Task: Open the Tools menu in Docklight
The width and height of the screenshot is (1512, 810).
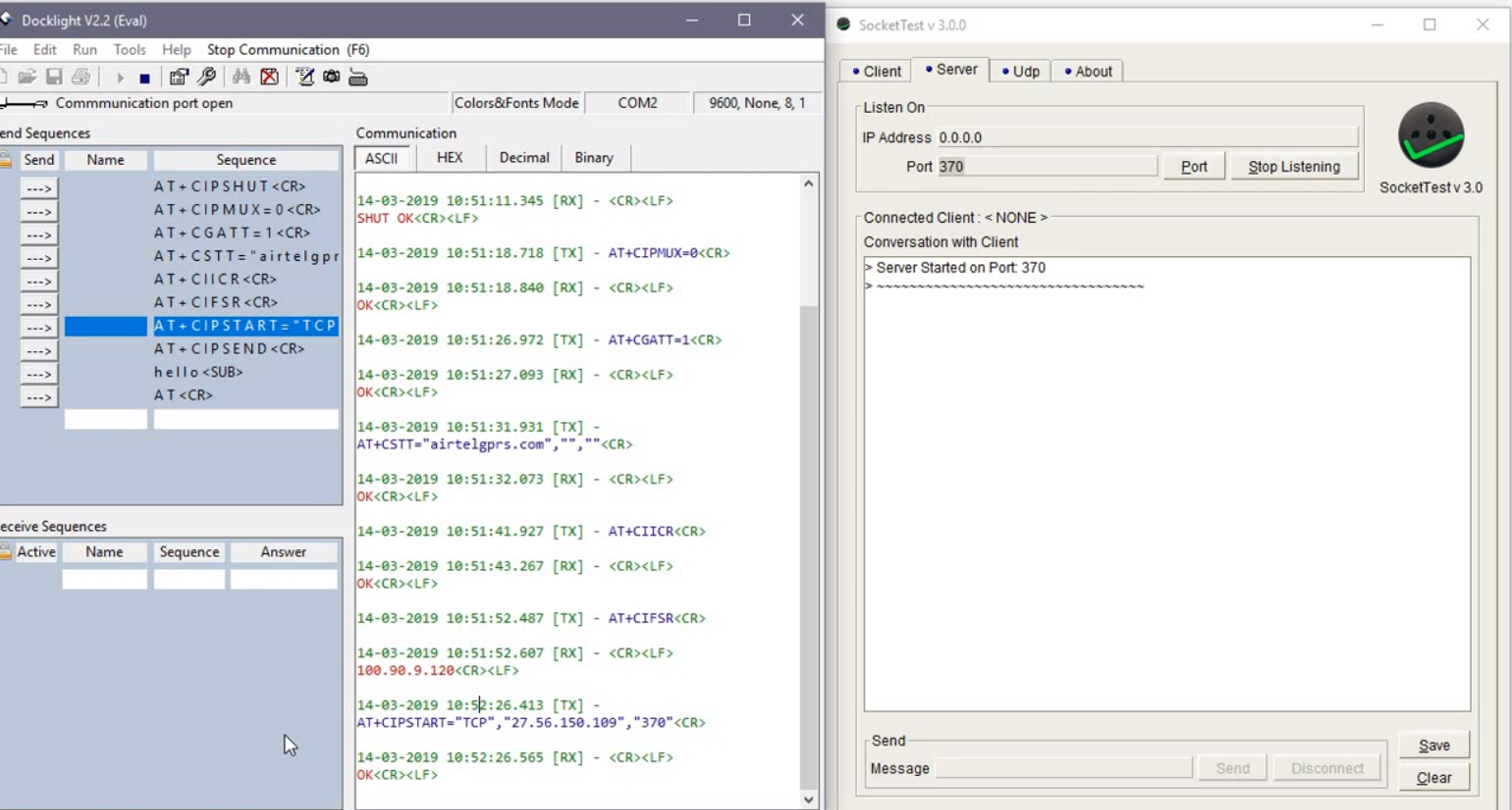Action: click(130, 49)
